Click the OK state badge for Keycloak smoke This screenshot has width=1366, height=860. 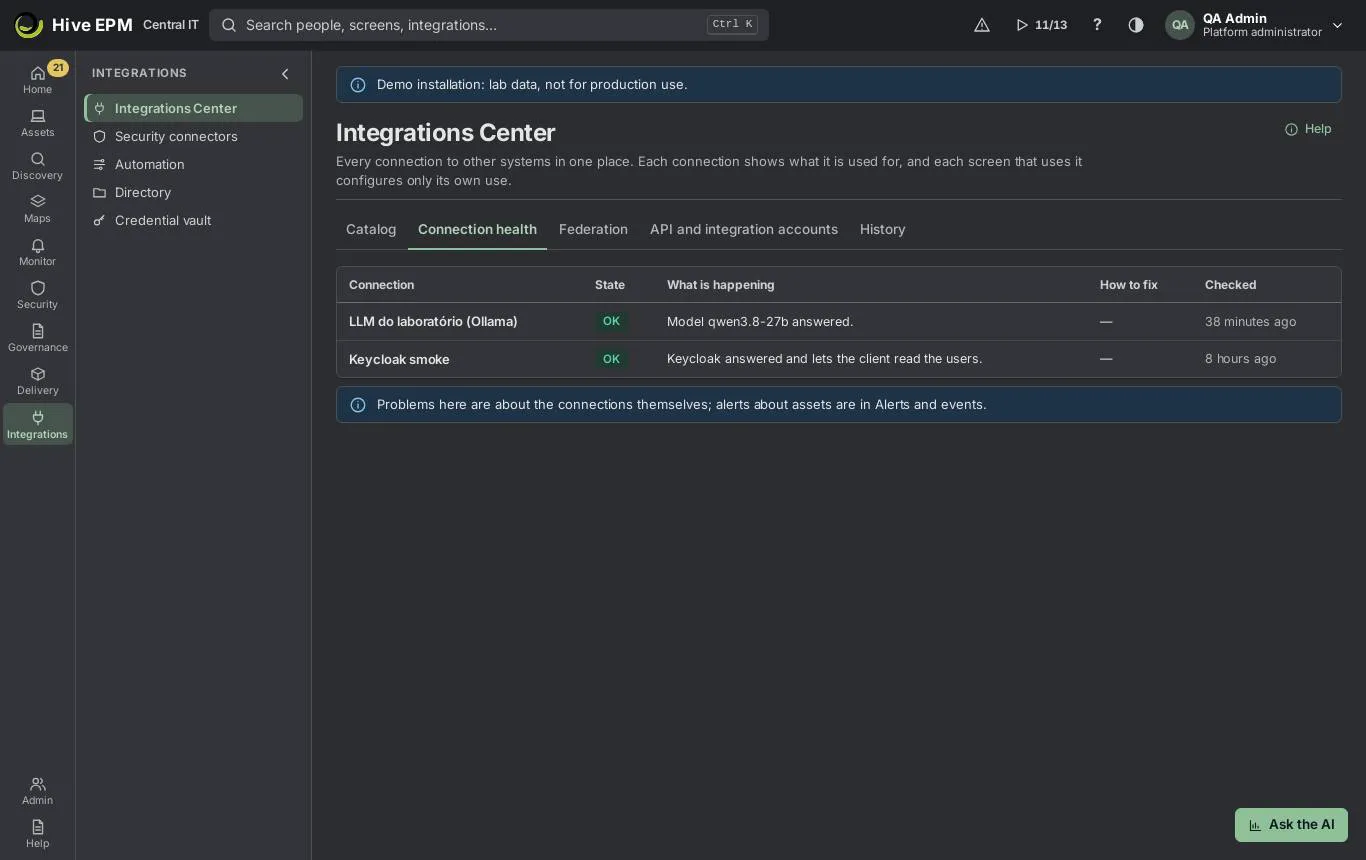611,359
